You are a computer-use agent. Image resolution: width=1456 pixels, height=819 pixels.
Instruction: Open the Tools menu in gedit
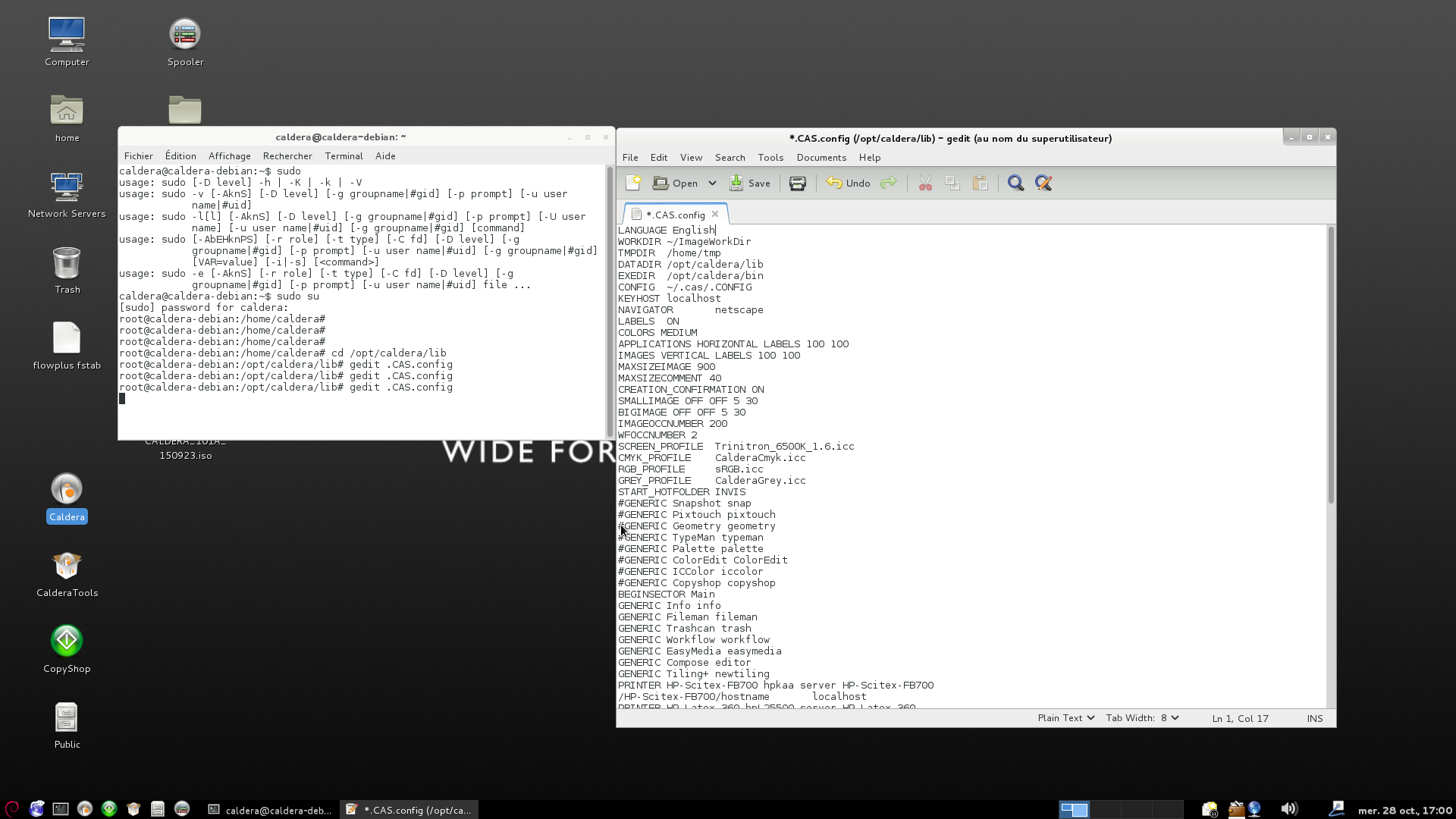[x=770, y=158]
